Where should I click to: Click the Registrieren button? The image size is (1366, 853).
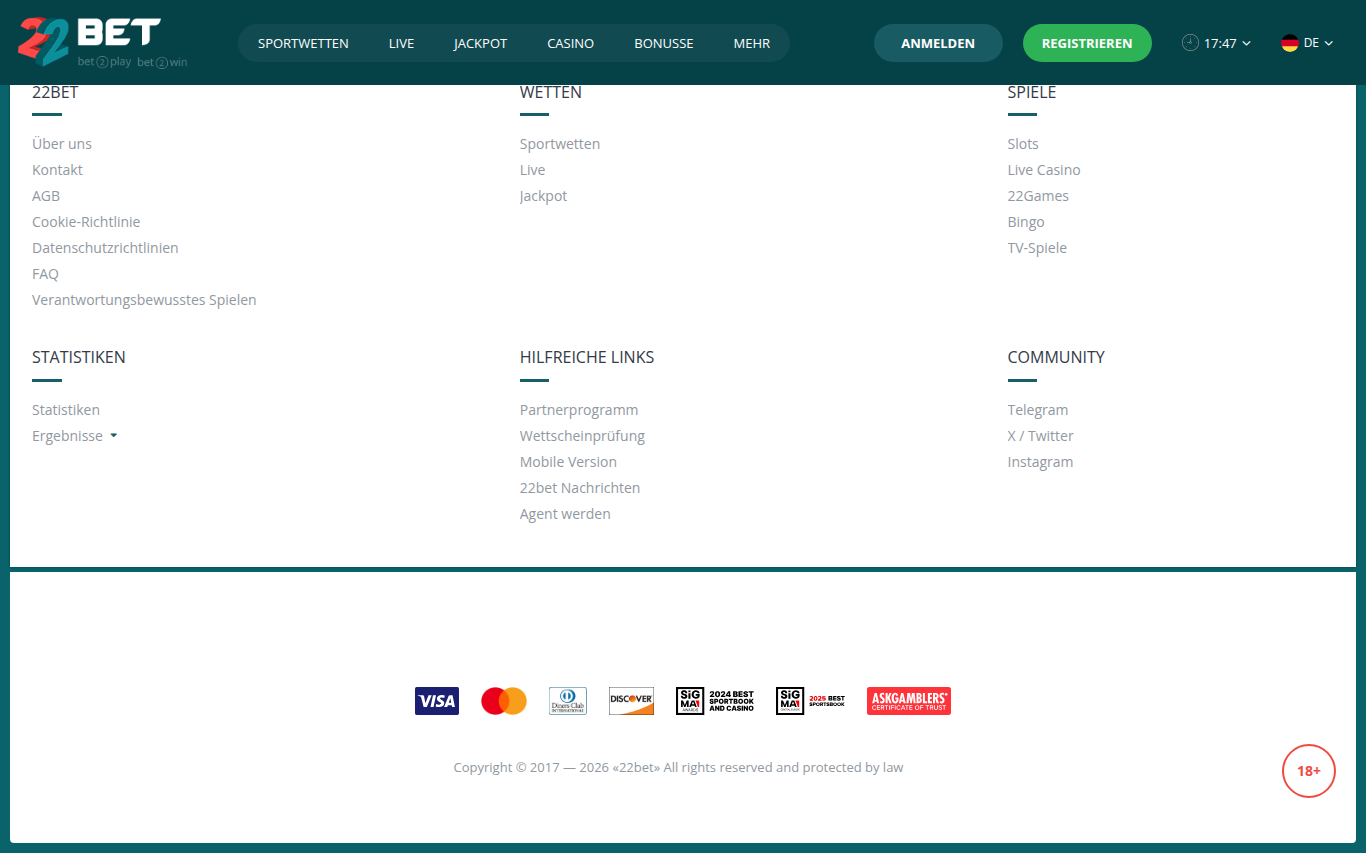[x=1087, y=43]
